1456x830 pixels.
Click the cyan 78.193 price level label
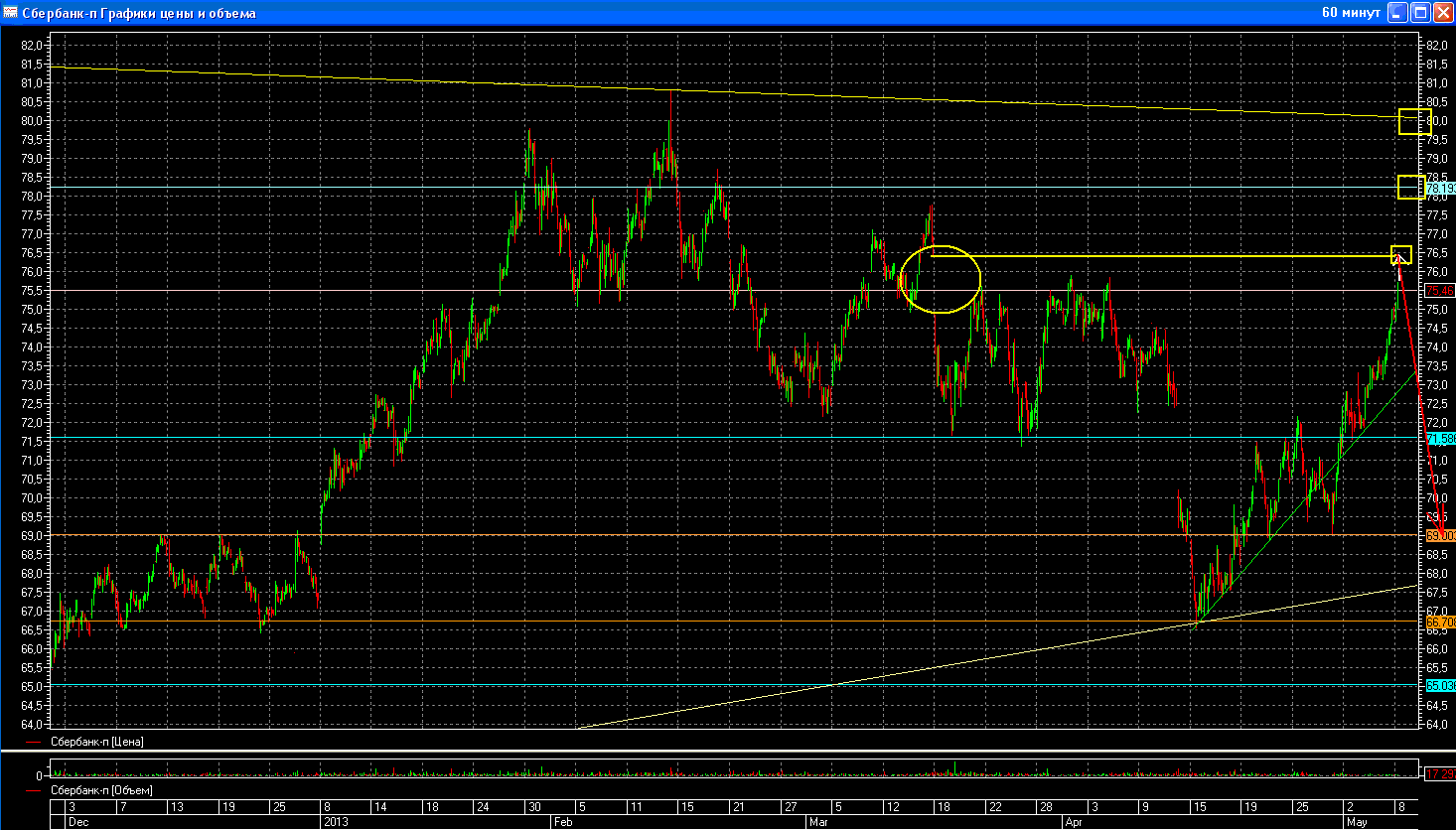(1439, 188)
